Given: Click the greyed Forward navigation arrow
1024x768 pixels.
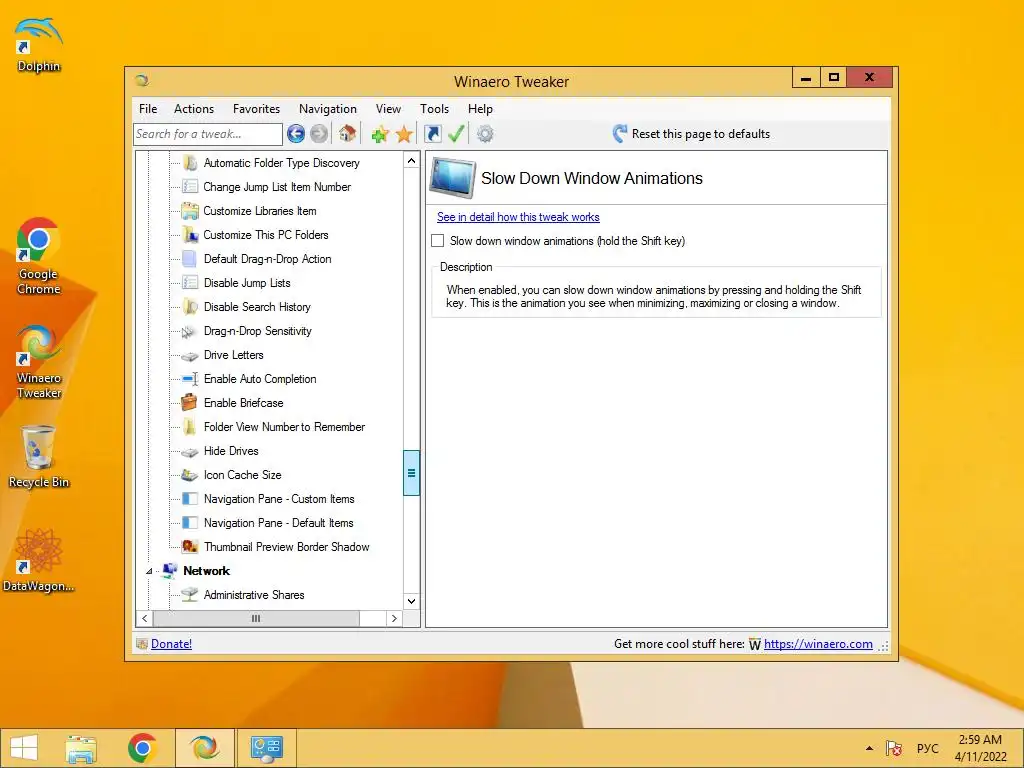Looking at the screenshot, I should point(319,134).
